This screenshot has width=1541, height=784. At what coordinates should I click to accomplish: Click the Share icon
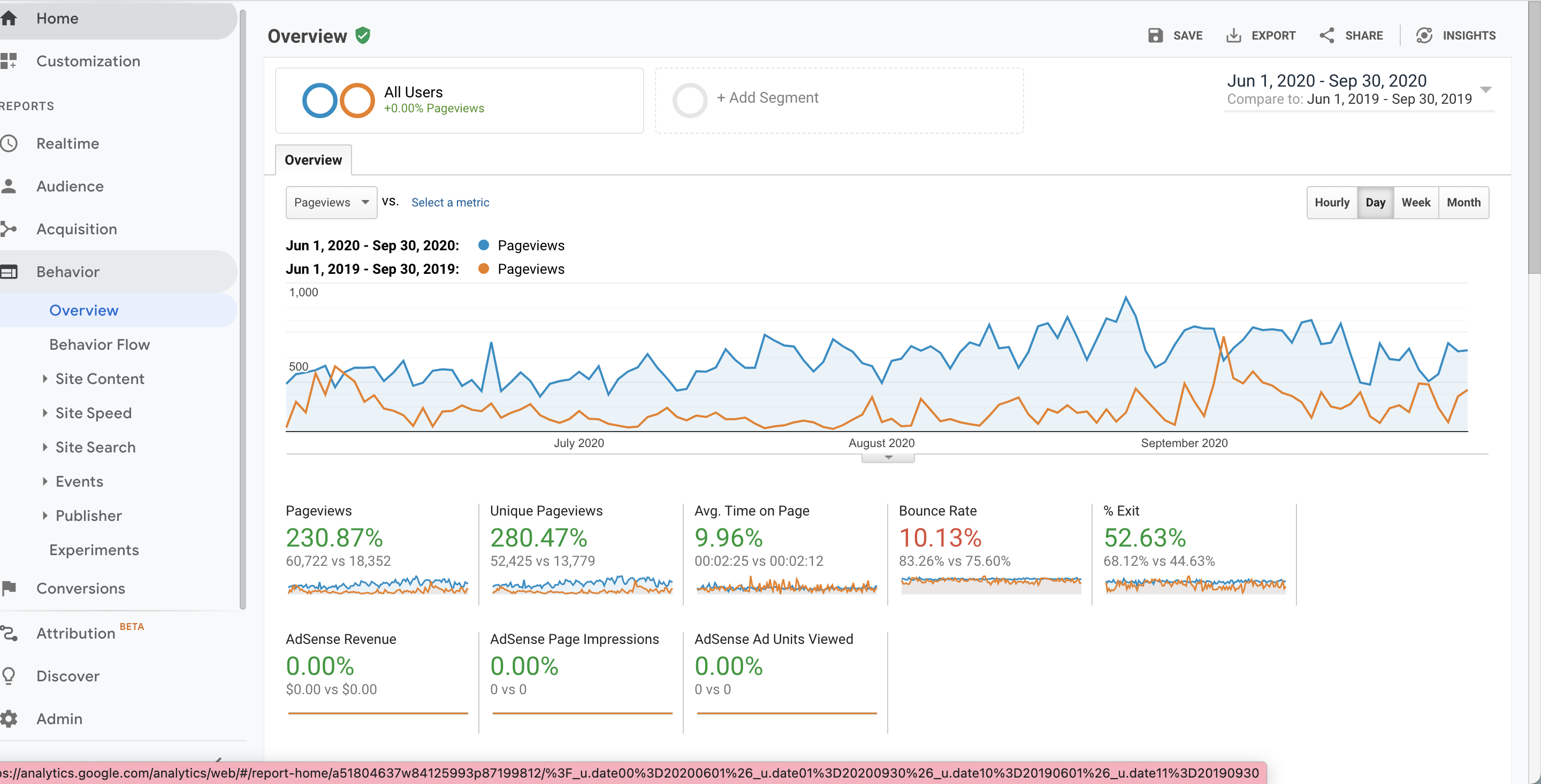coord(1326,35)
